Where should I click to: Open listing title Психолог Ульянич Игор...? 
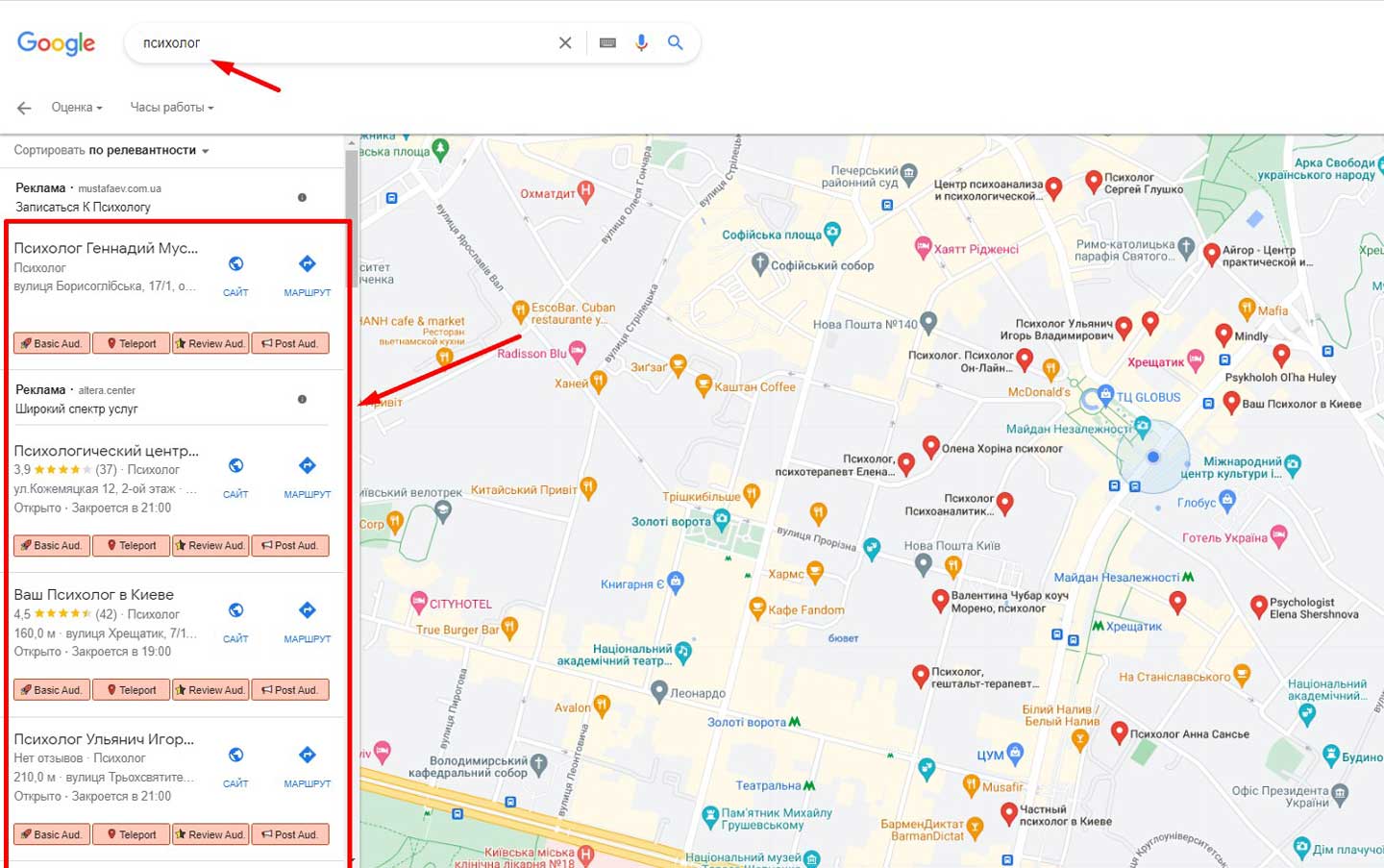click(x=104, y=739)
